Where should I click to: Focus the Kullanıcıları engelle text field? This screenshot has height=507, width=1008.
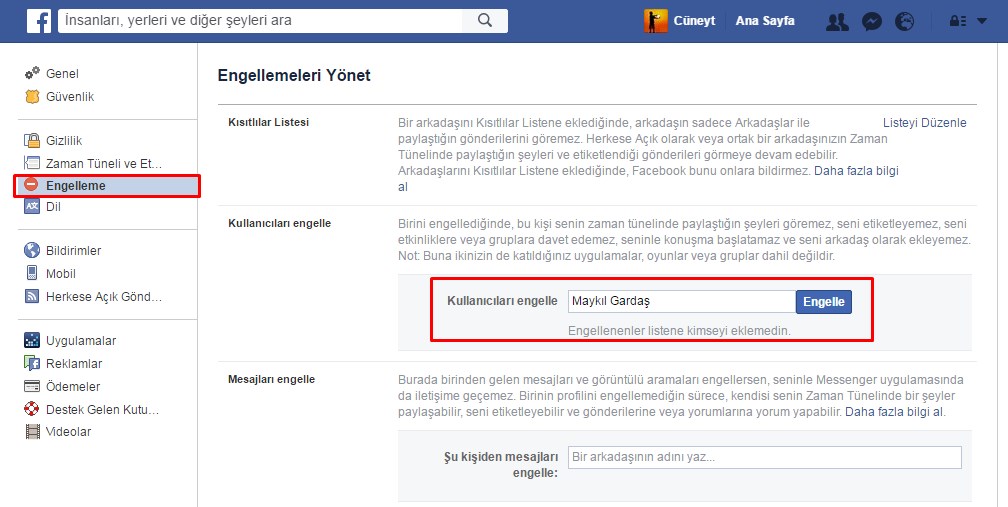681,302
